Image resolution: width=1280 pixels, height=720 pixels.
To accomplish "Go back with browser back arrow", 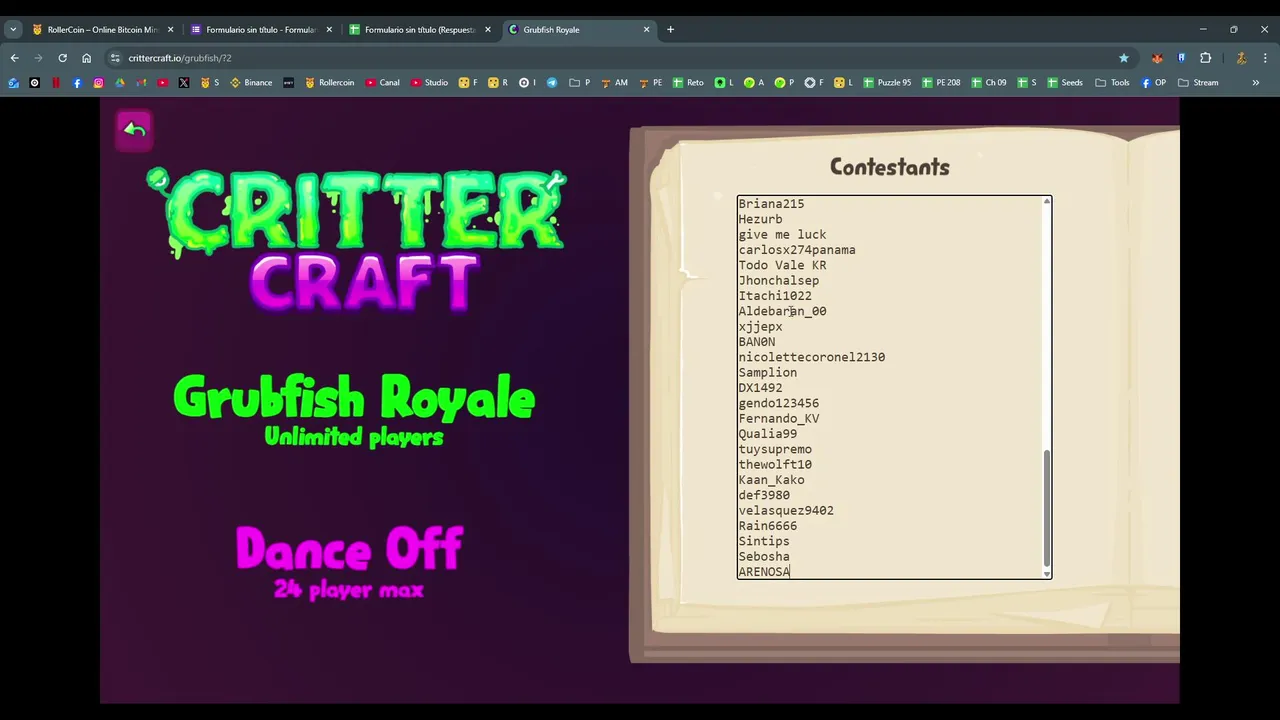I will tap(14, 58).
